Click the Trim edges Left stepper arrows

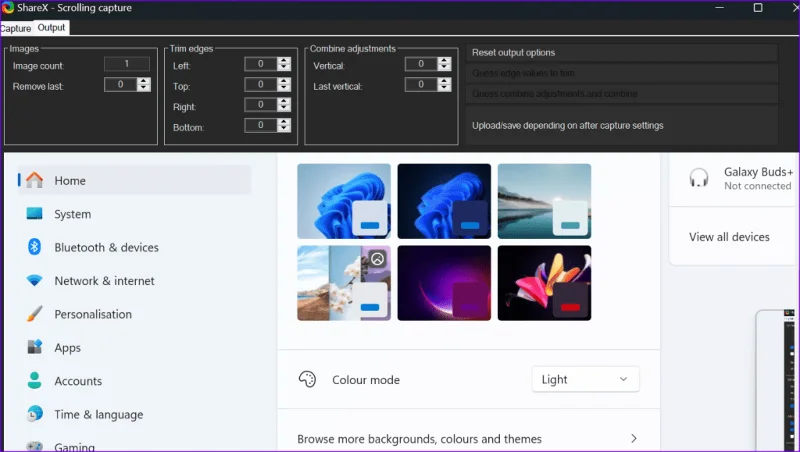[x=284, y=64]
